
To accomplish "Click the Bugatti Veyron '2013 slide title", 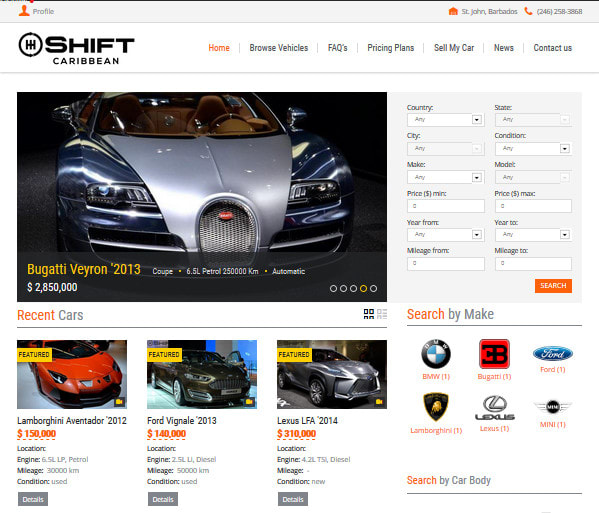I will tap(84, 269).
